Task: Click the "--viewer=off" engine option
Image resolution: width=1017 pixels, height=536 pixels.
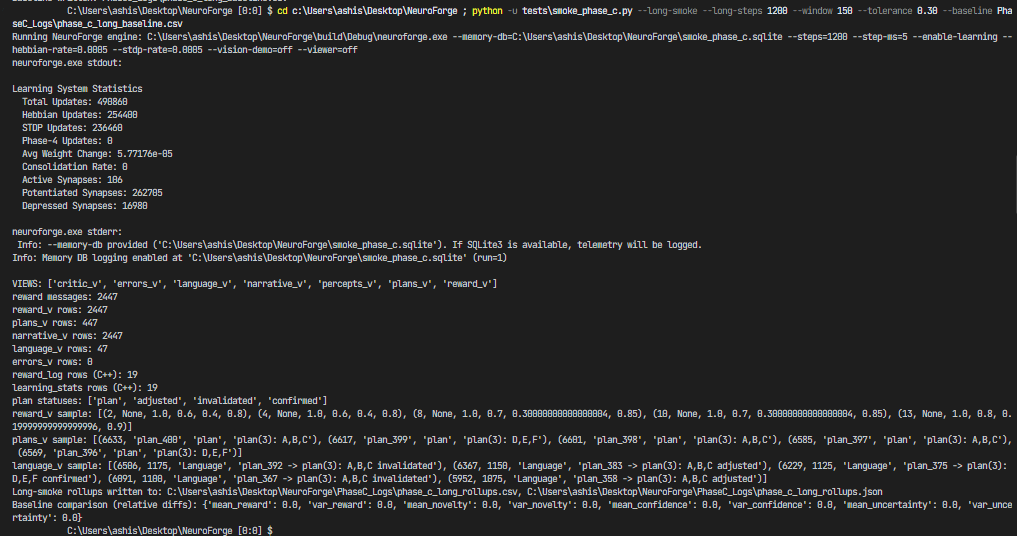Action: (x=326, y=50)
